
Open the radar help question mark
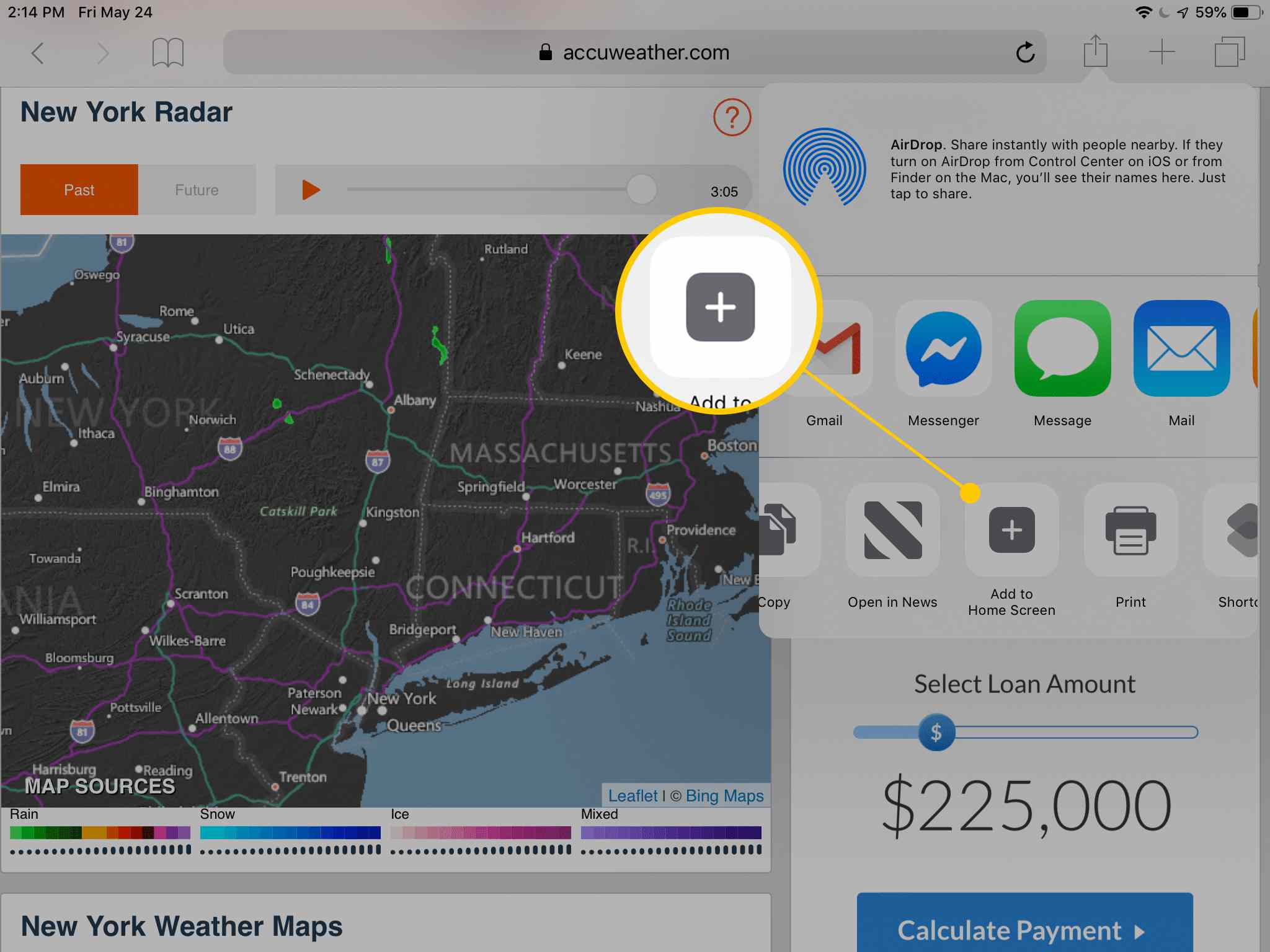[732, 117]
